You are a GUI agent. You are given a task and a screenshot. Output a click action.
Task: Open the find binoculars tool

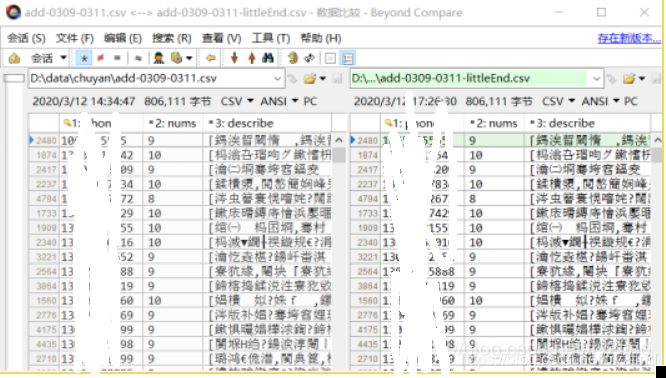[x=268, y=58]
